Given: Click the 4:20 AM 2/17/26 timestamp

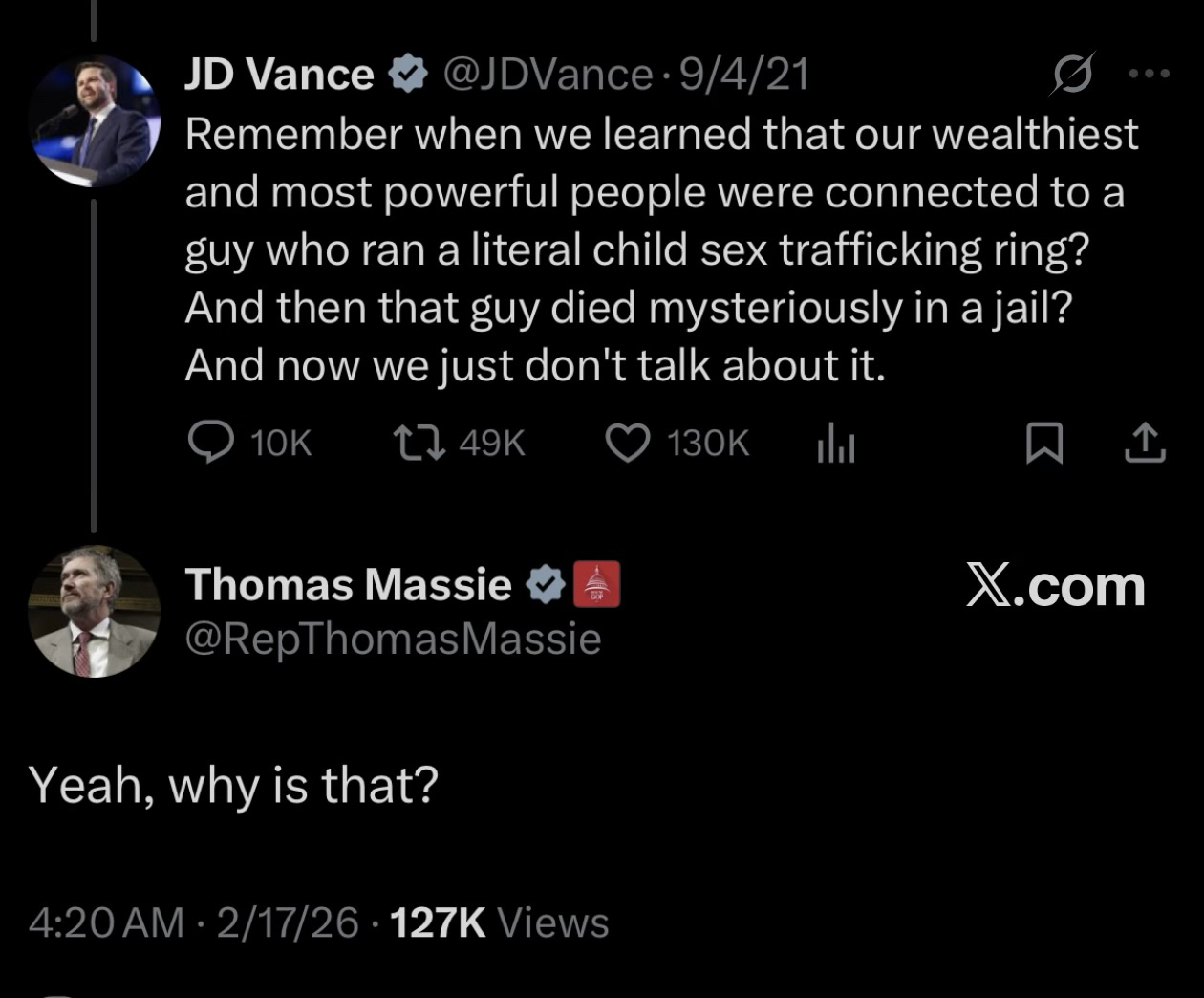Looking at the screenshot, I should point(194,923).
